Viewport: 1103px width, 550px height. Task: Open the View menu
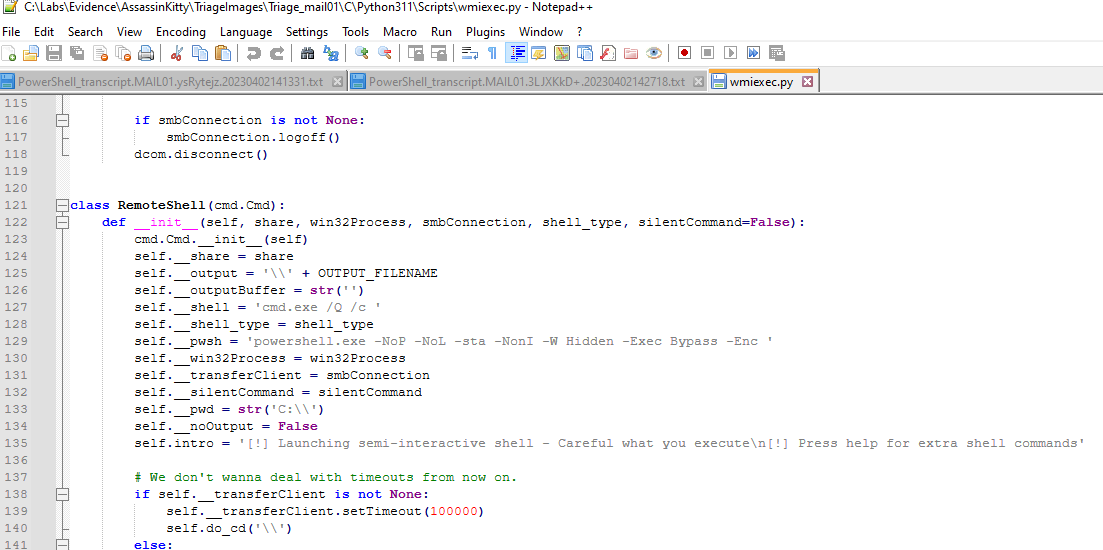(129, 32)
